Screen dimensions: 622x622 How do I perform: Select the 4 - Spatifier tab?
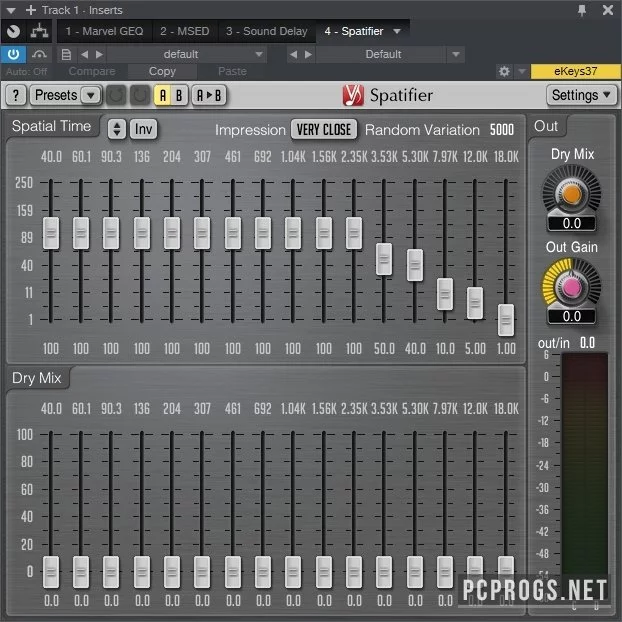click(x=354, y=31)
